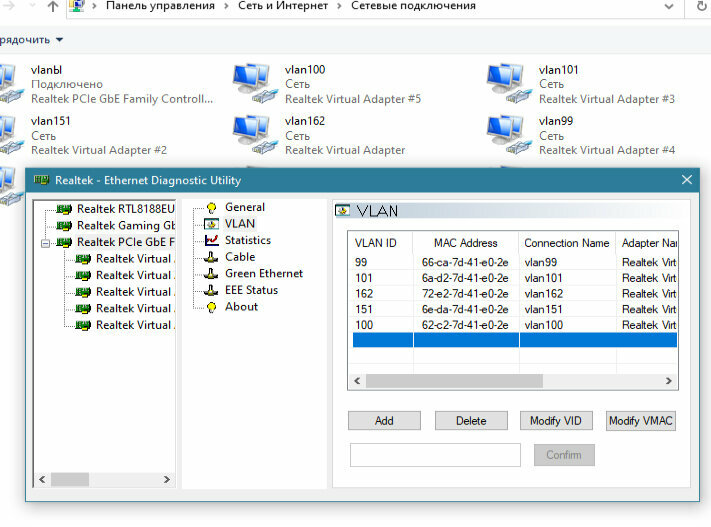711x527 pixels.
Task: Click the Cable connector icon
Action: (211, 257)
